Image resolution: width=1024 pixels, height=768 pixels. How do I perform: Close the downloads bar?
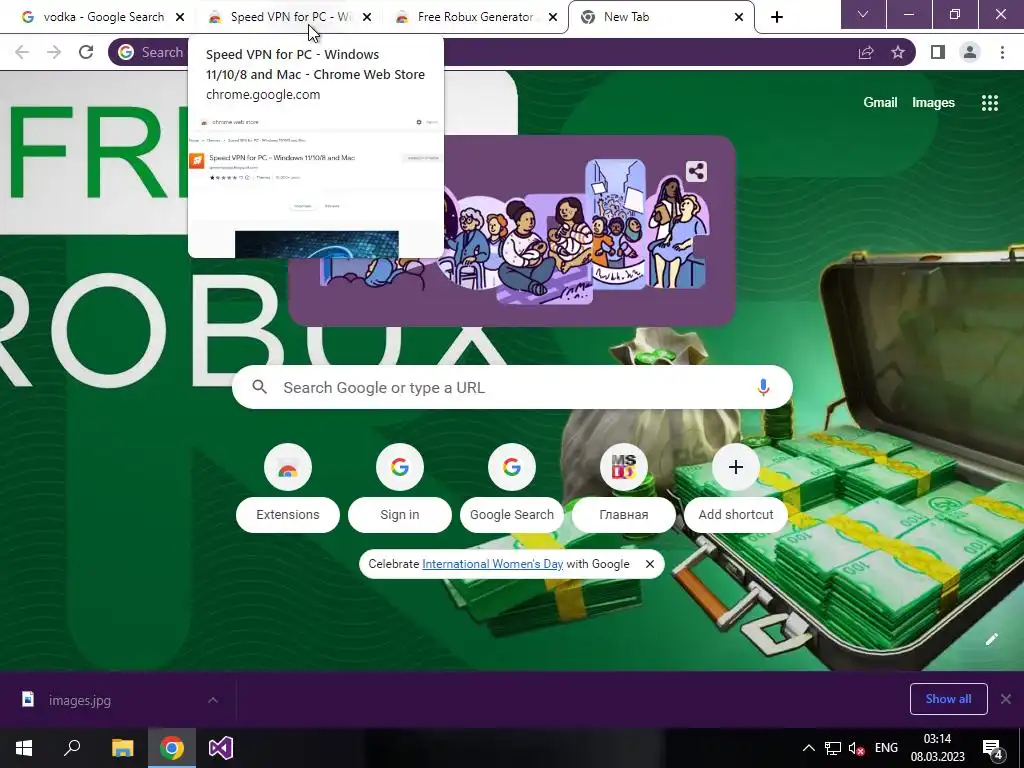(x=1006, y=699)
